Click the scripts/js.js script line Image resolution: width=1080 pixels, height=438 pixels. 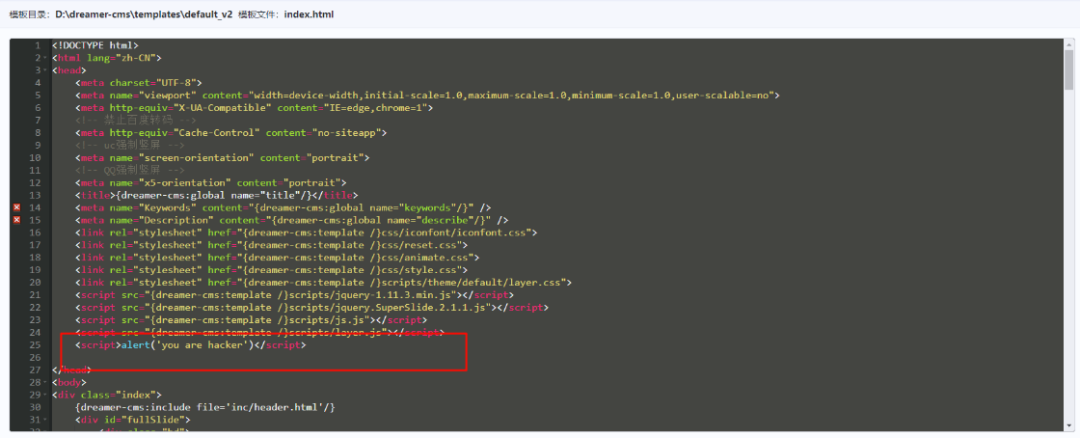click(x=251, y=320)
